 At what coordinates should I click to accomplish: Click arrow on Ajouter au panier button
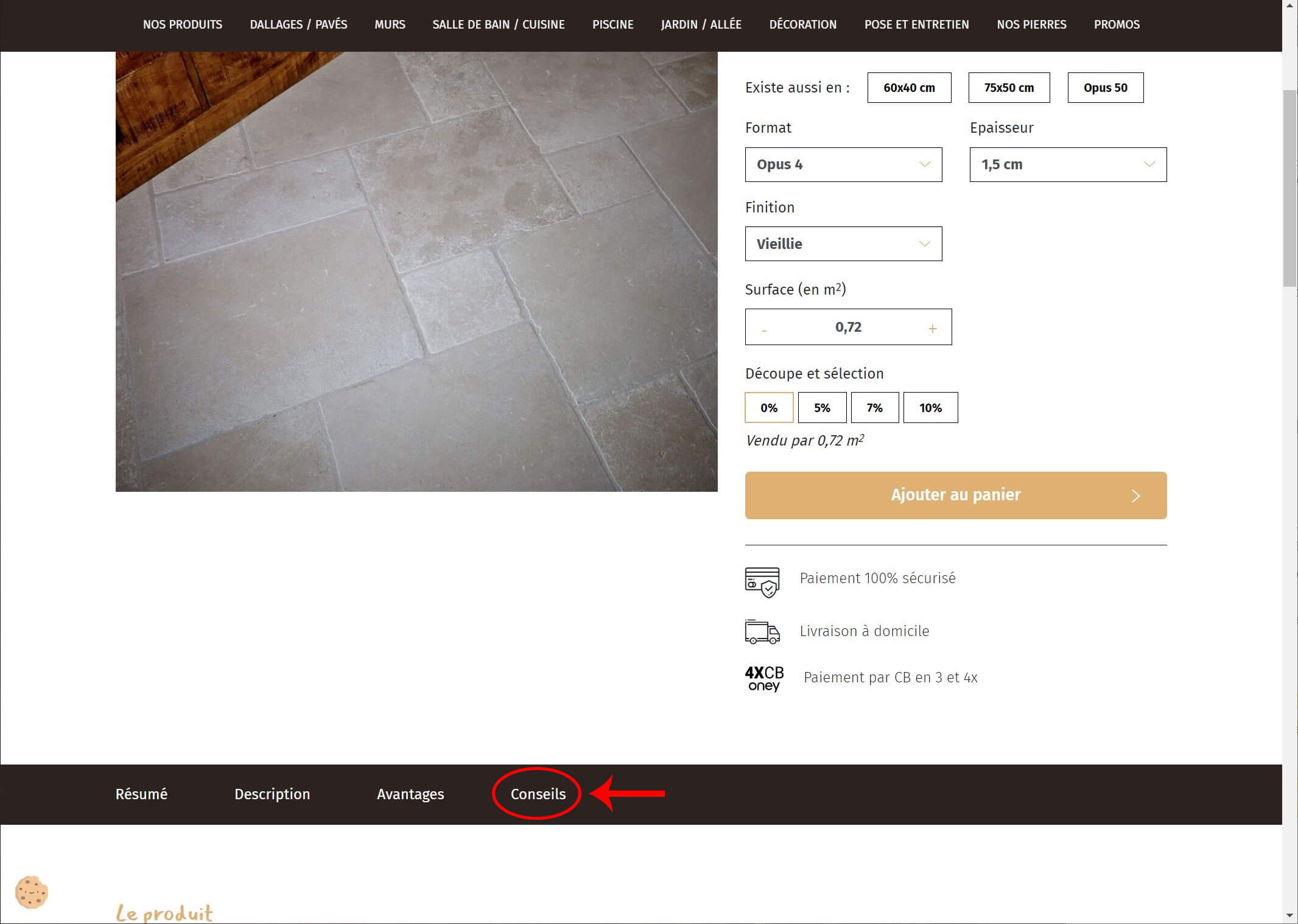coord(1135,496)
